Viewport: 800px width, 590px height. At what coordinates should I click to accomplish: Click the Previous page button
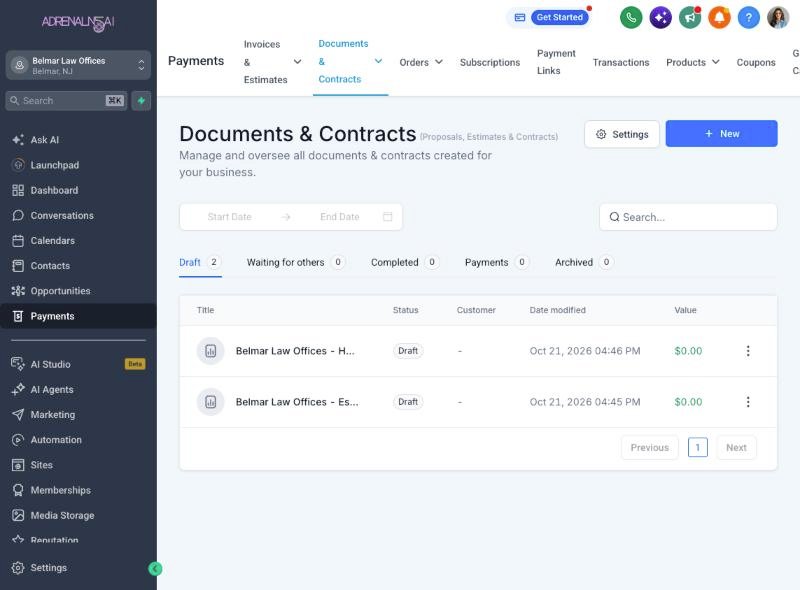649,448
